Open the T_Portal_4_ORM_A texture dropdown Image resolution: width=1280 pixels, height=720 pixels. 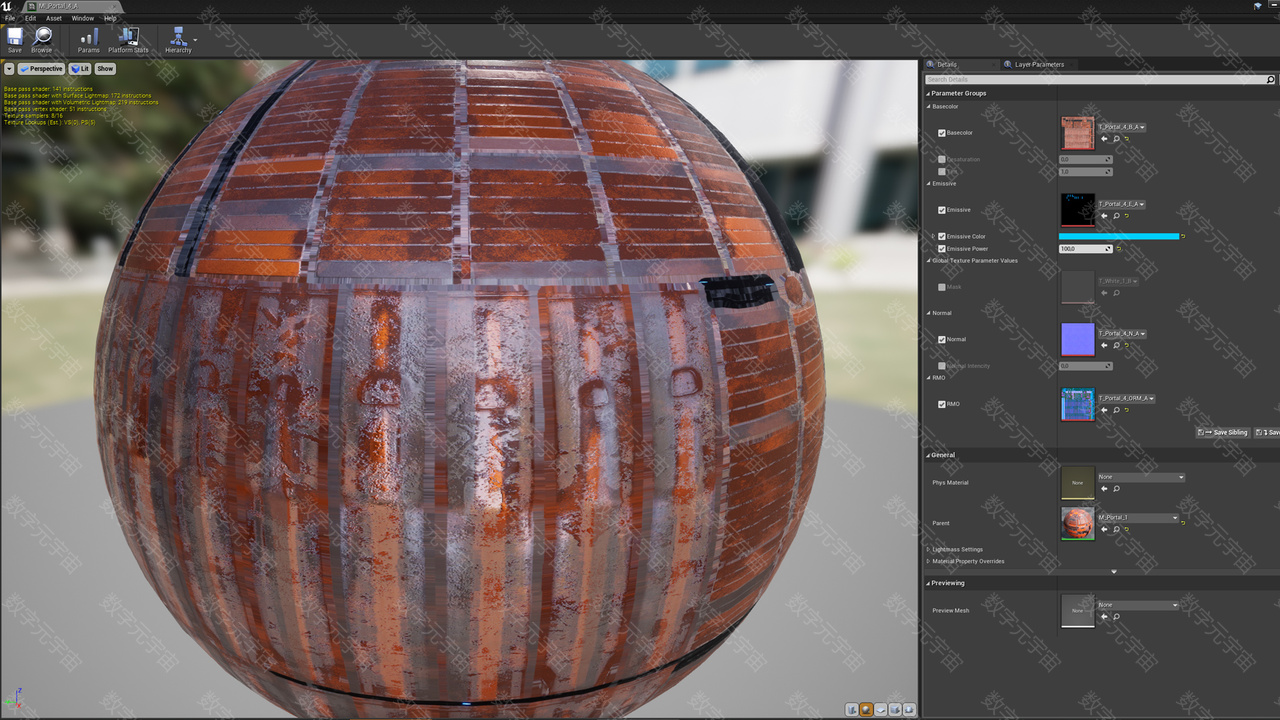point(1127,398)
